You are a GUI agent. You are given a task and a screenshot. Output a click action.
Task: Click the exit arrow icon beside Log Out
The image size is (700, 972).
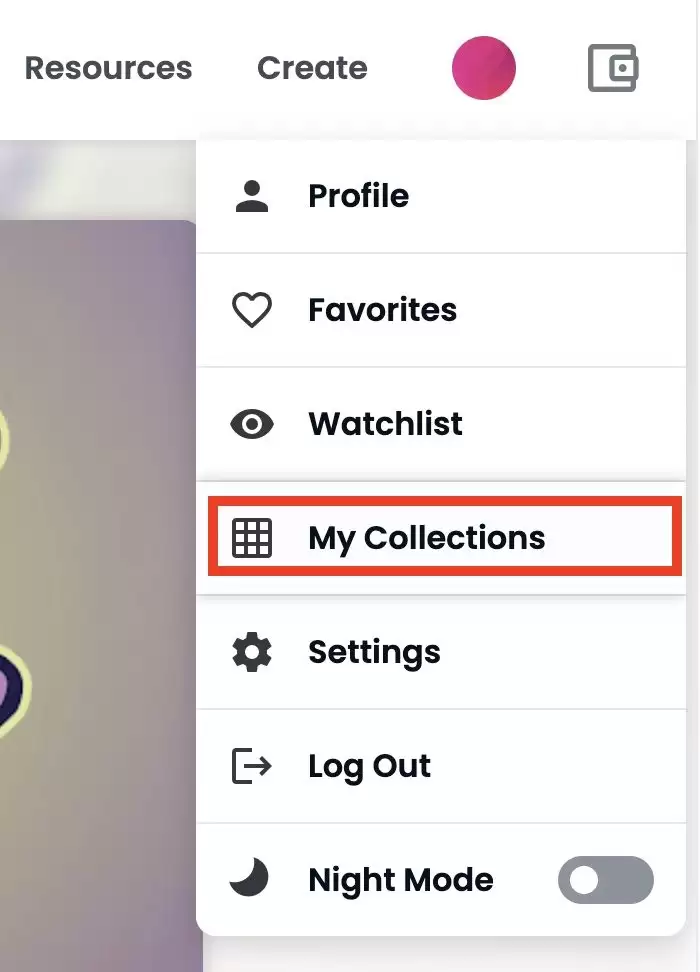[x=252, y=766]
